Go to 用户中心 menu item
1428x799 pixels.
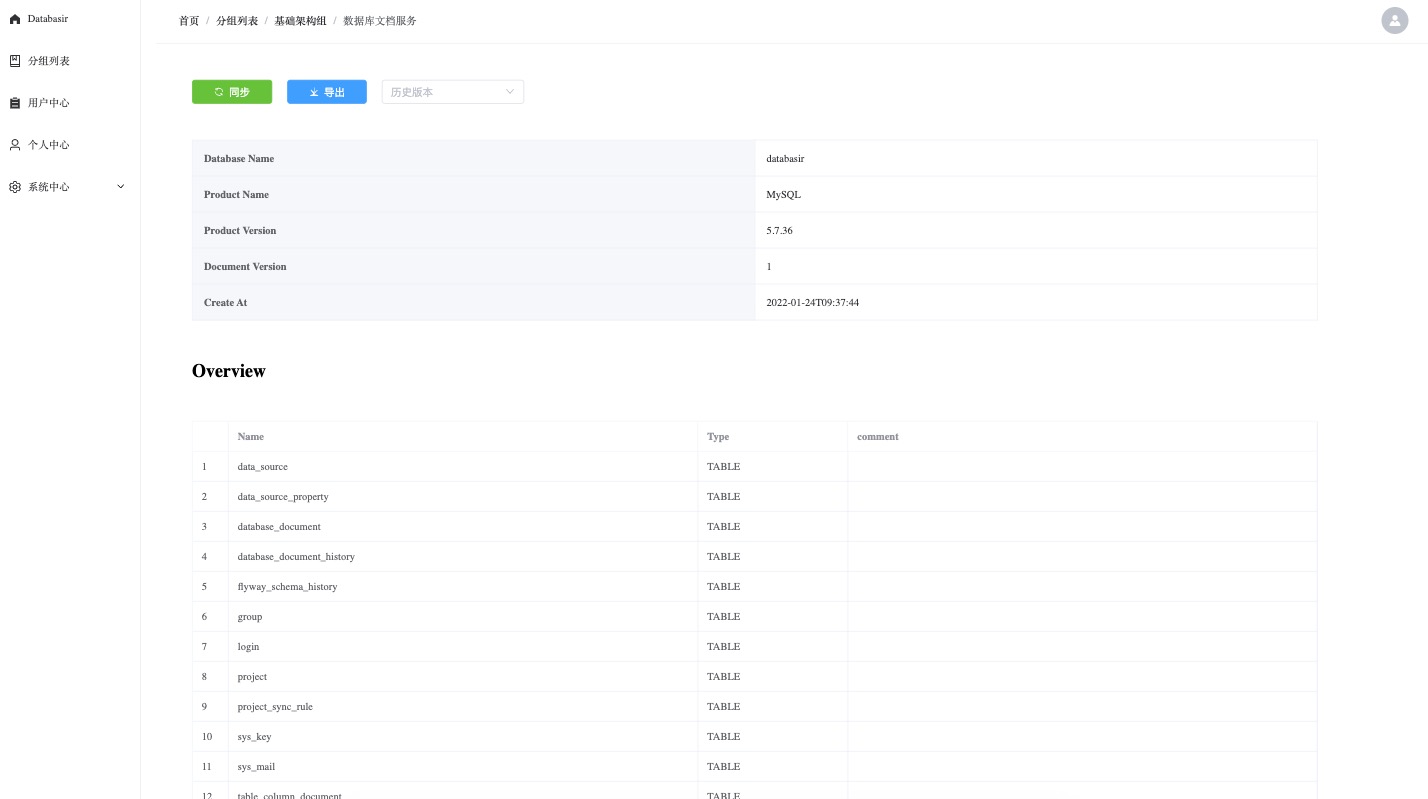(49, 103)
